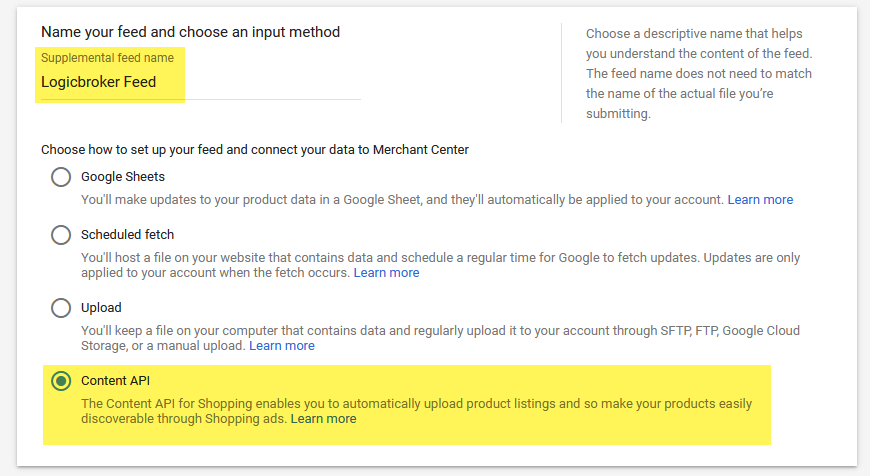870x476 pixels.
Task: Click the 'Name your feed' section heading
Action: coord(190,32)
